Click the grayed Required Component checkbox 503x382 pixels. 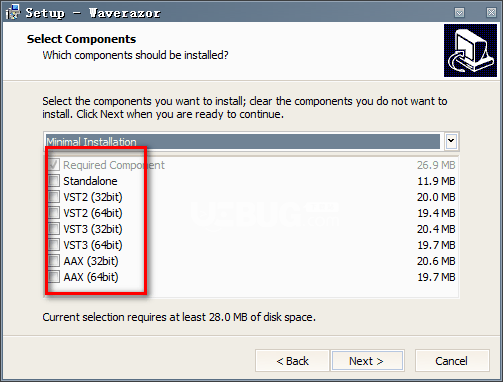point(54,165)
